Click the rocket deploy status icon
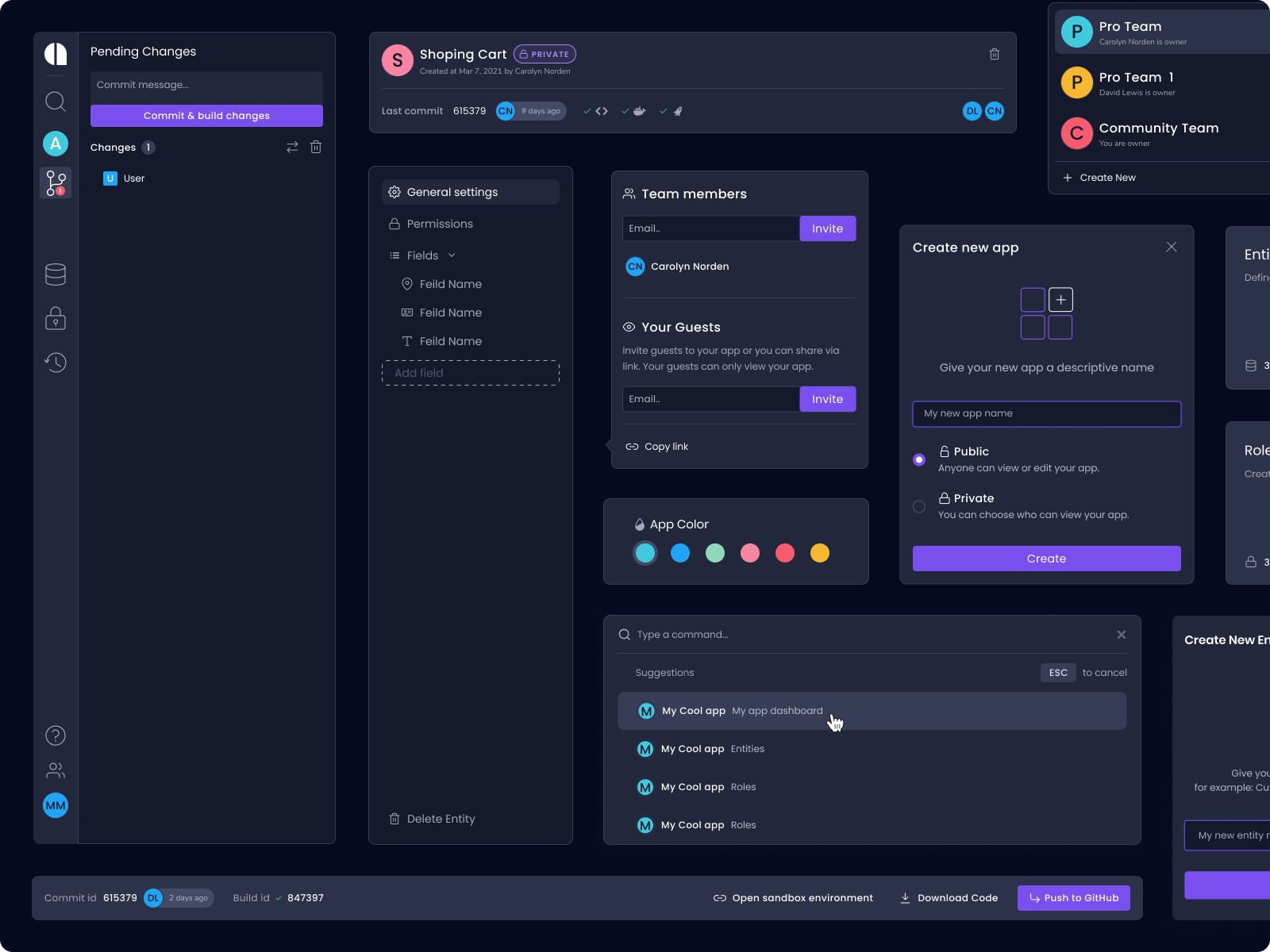1270x952 pixels. (678, 111)
